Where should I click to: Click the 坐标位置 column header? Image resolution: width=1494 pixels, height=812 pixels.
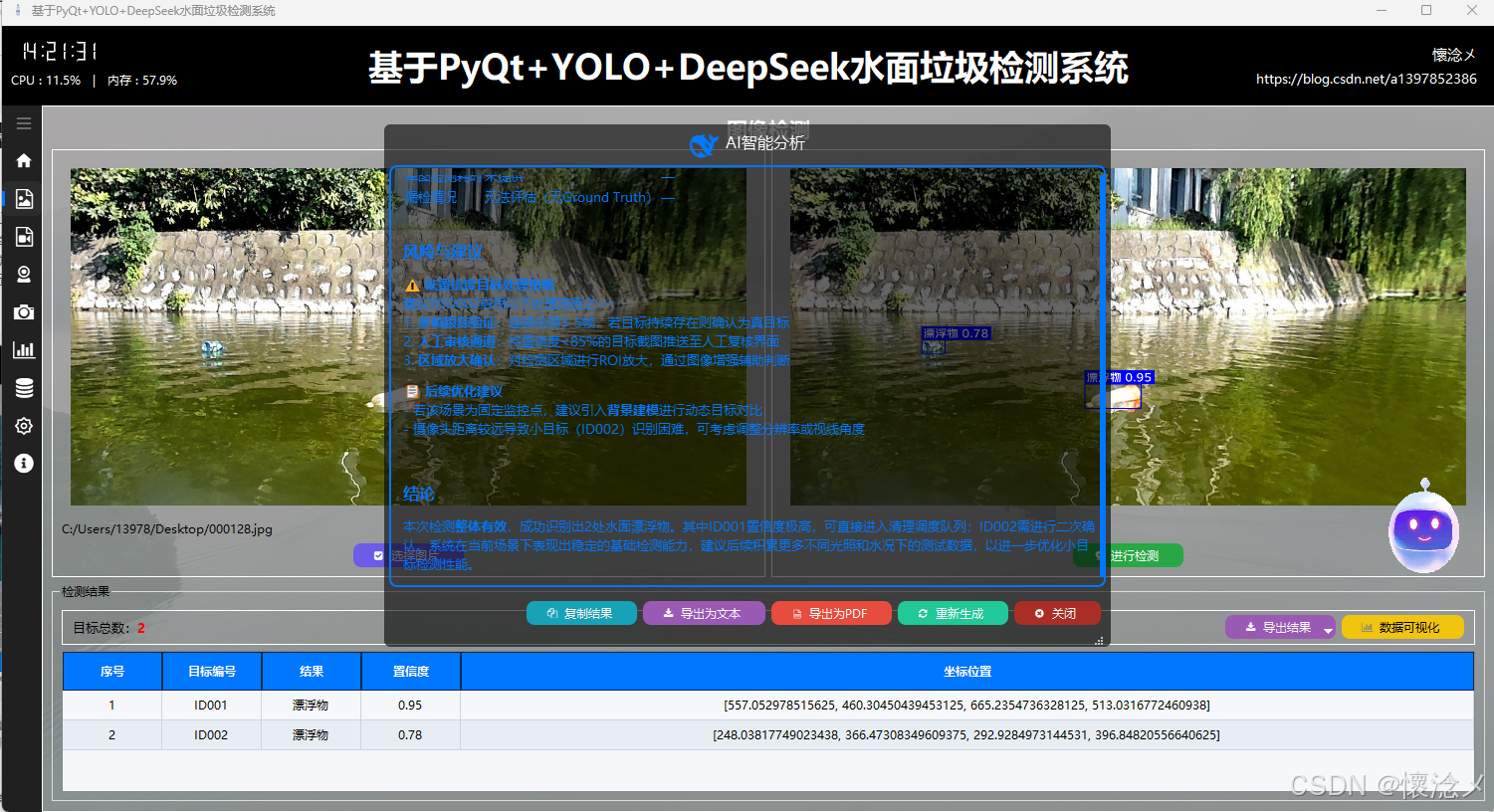[967, 672]
